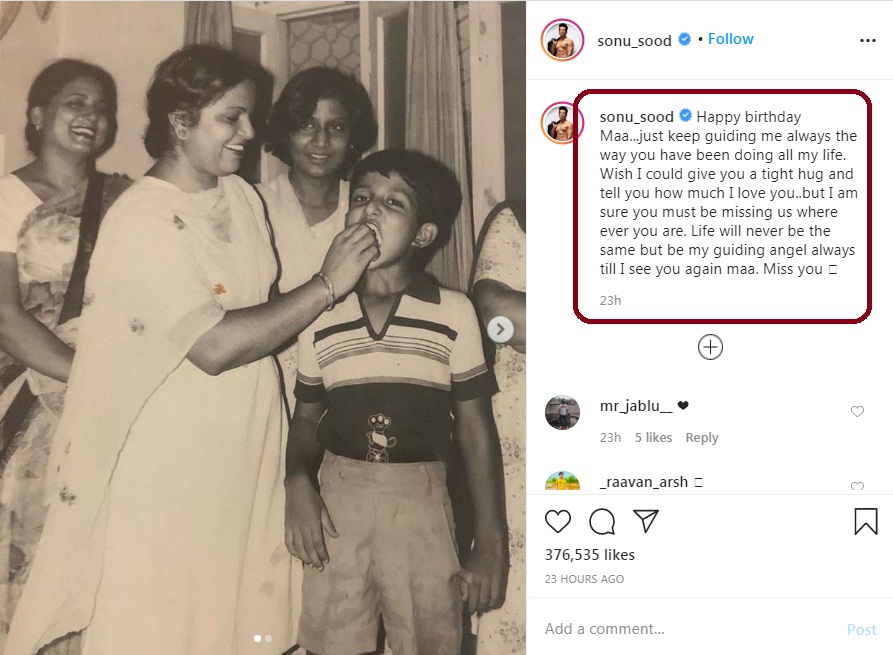Select second photo carousel dot
This screenshot has height=655, width=893.
[x=268, y=638]
